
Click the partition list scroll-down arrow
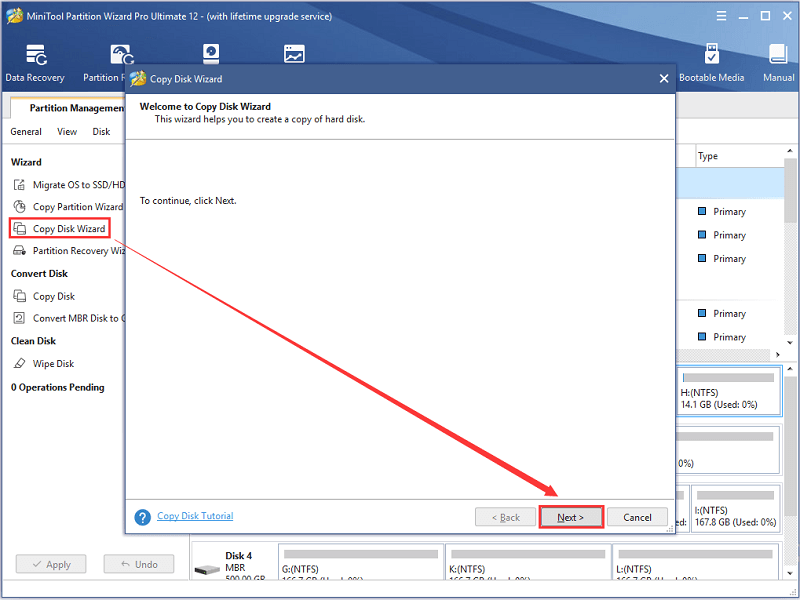(790, 343)
